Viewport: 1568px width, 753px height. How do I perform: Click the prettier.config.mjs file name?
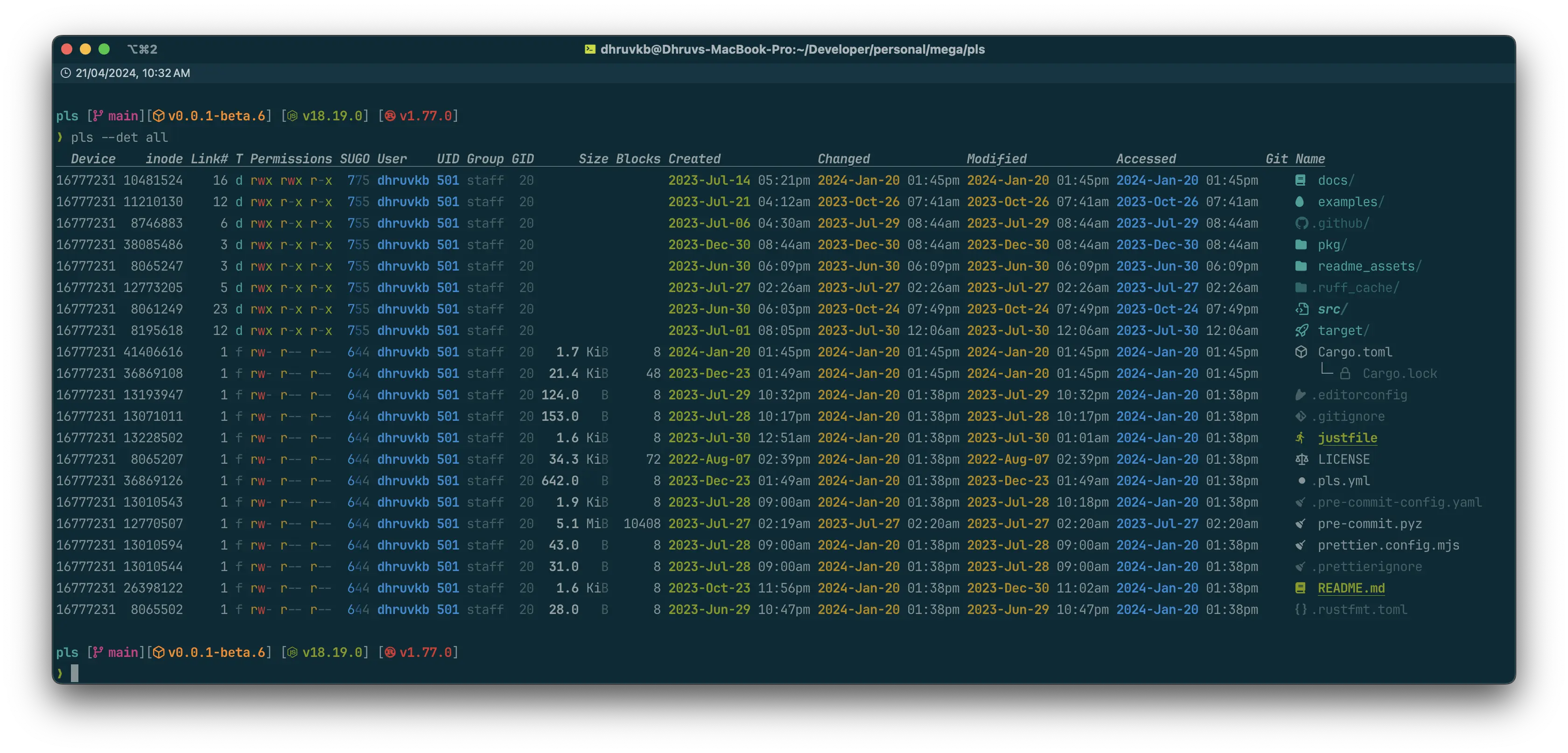(x=1388, y=545)
